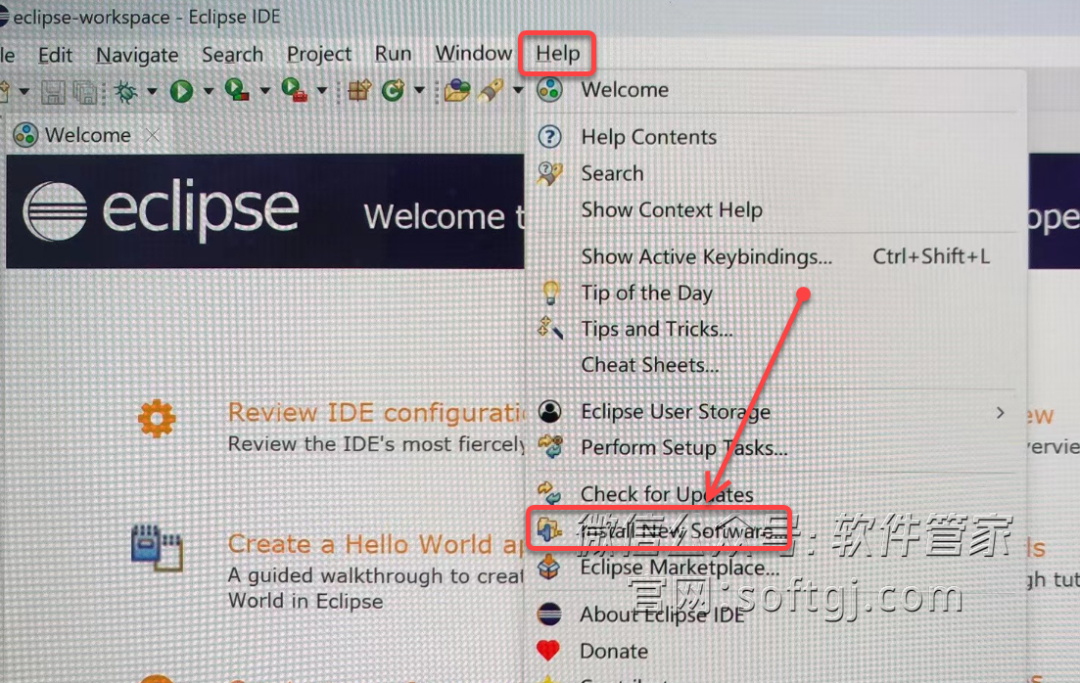Click the Save toolbar icon
The width and height of the screenshot is (1080, 683).
(53, 92)
